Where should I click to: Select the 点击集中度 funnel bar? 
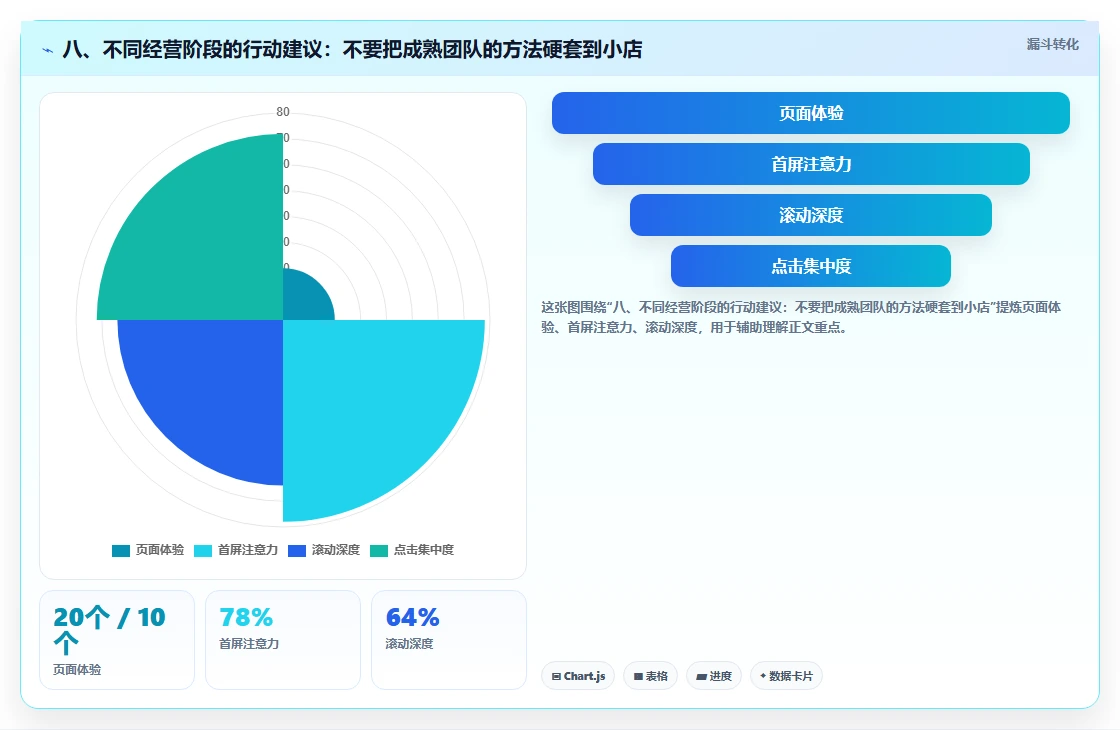pos(811,266)
